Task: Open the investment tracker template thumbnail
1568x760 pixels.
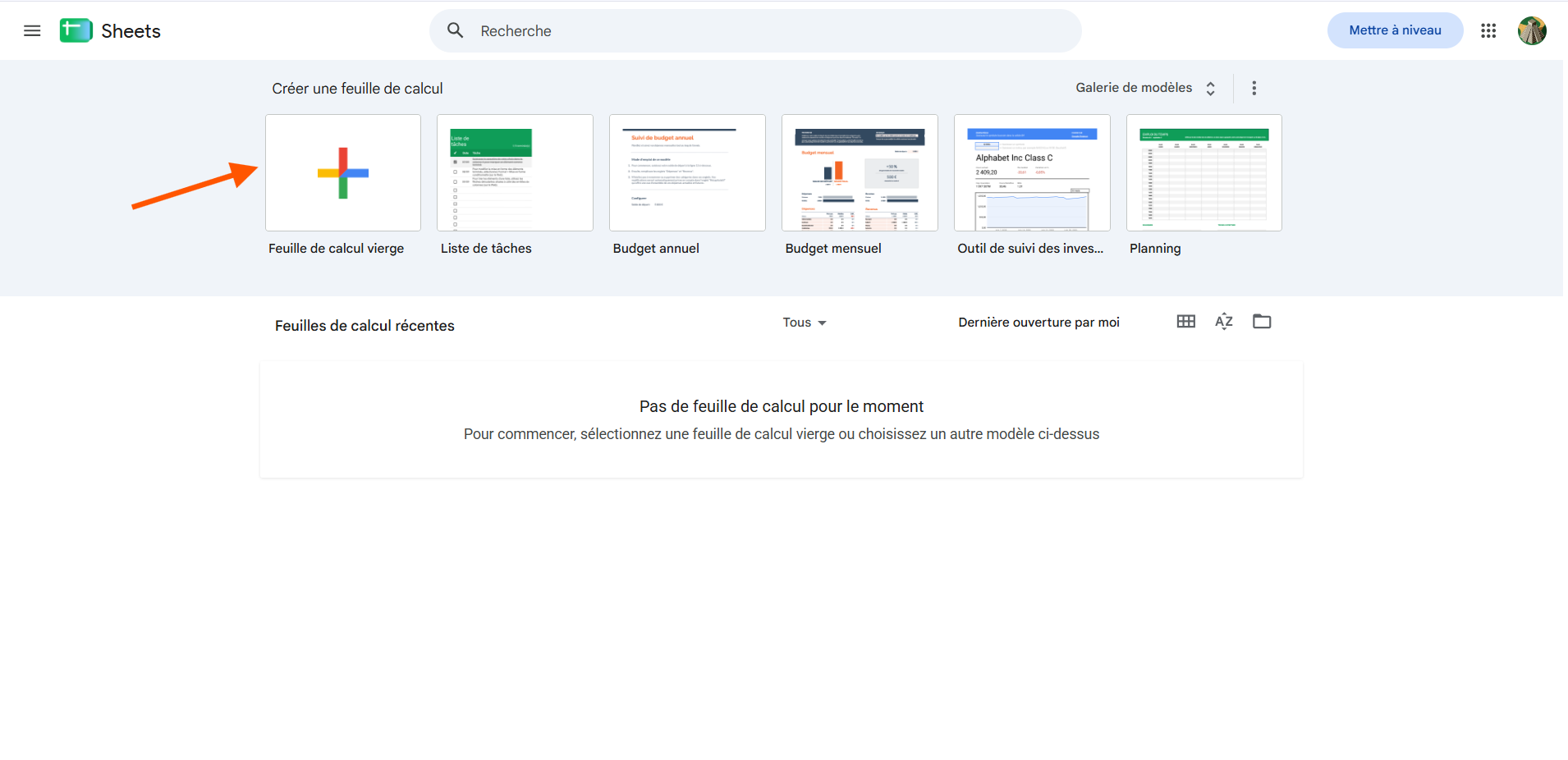Action: coord(1032,172)
